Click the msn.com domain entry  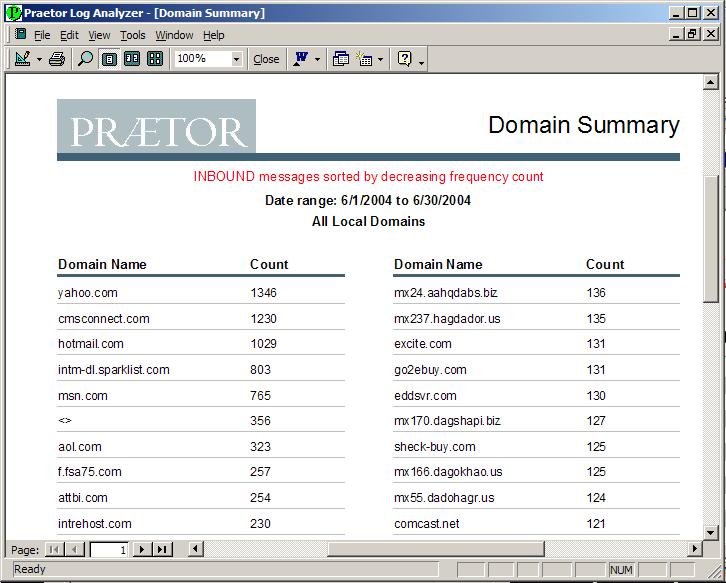83,396
